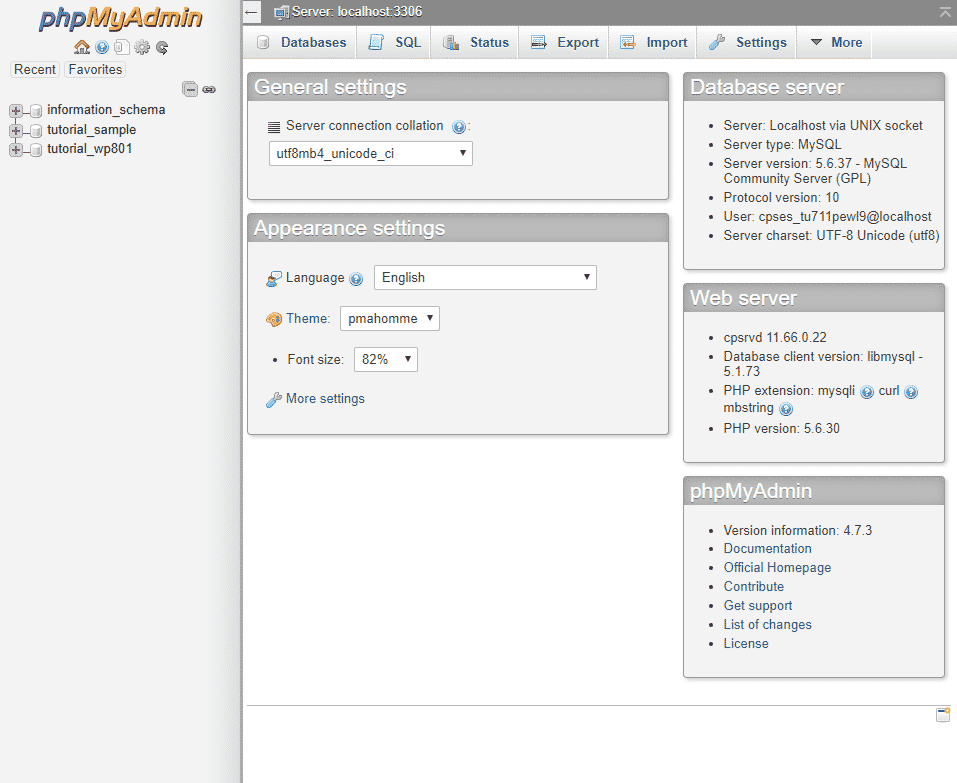Open the Contribute link
The image size is (957, 783).
click(754, 586)
